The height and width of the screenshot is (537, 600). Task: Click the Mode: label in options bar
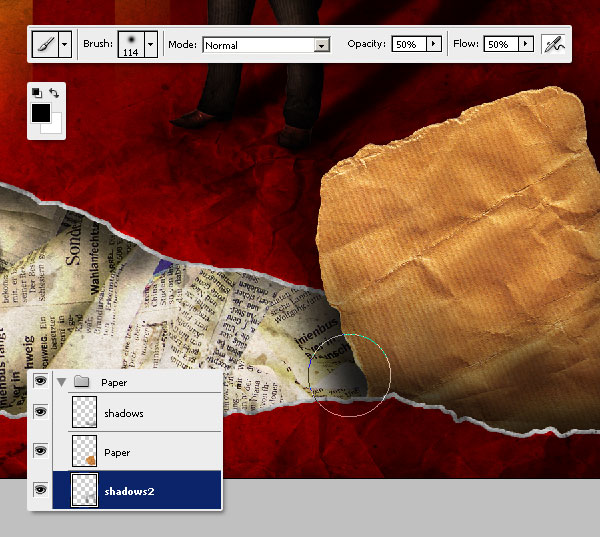183,44
